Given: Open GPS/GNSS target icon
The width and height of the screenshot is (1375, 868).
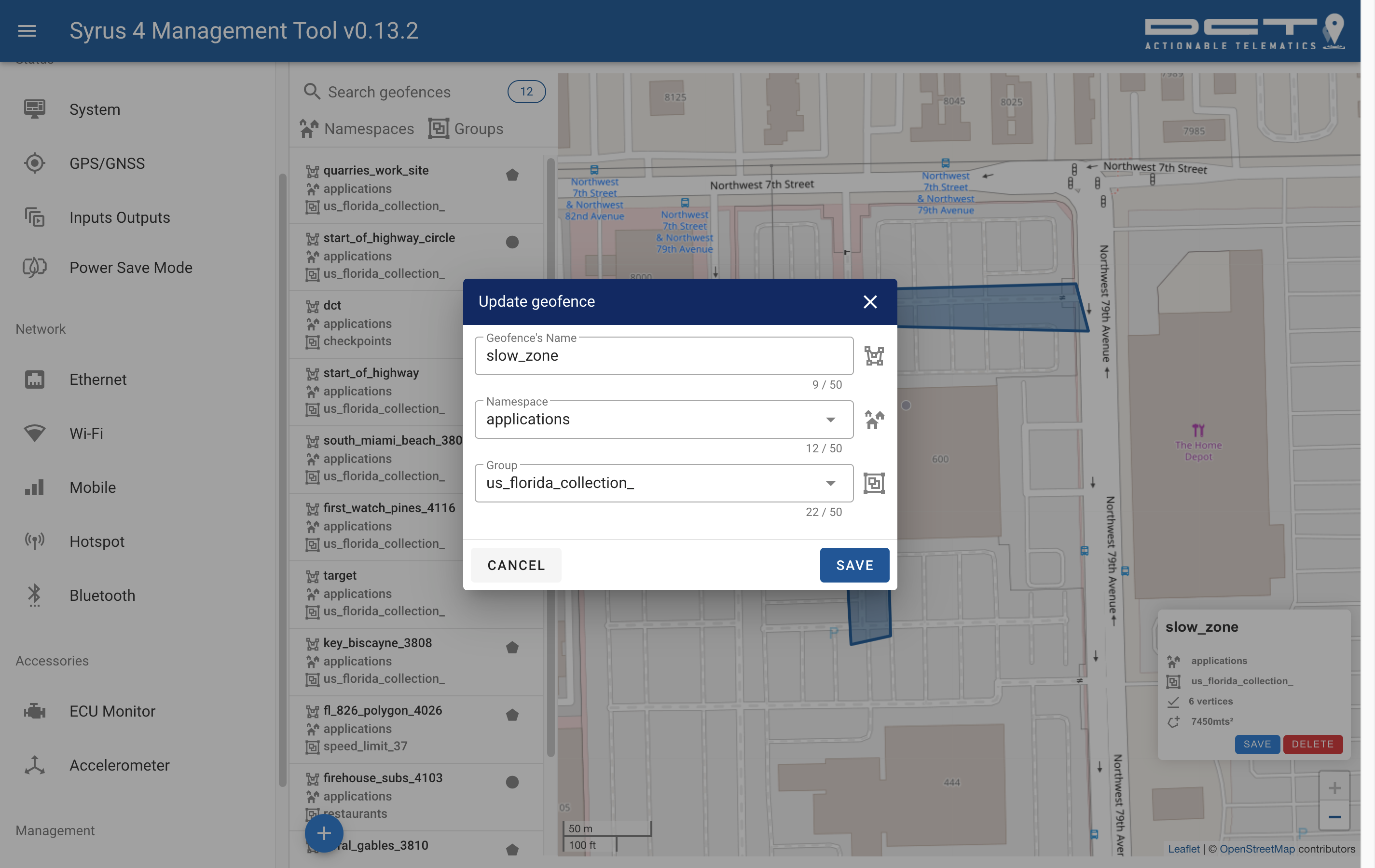Looking at the screenshot, I should click(35, 163).
